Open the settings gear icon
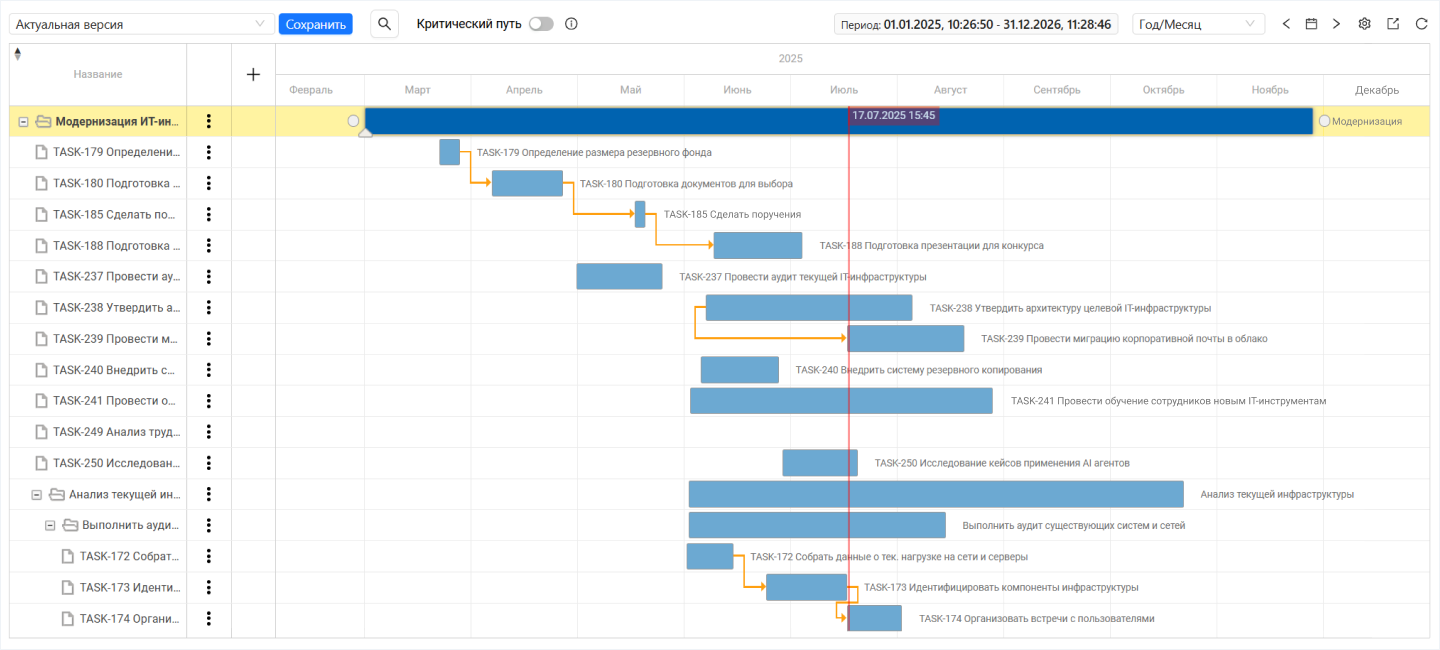The height and width of the screenshot is (650, 1440). (1364, 24)
